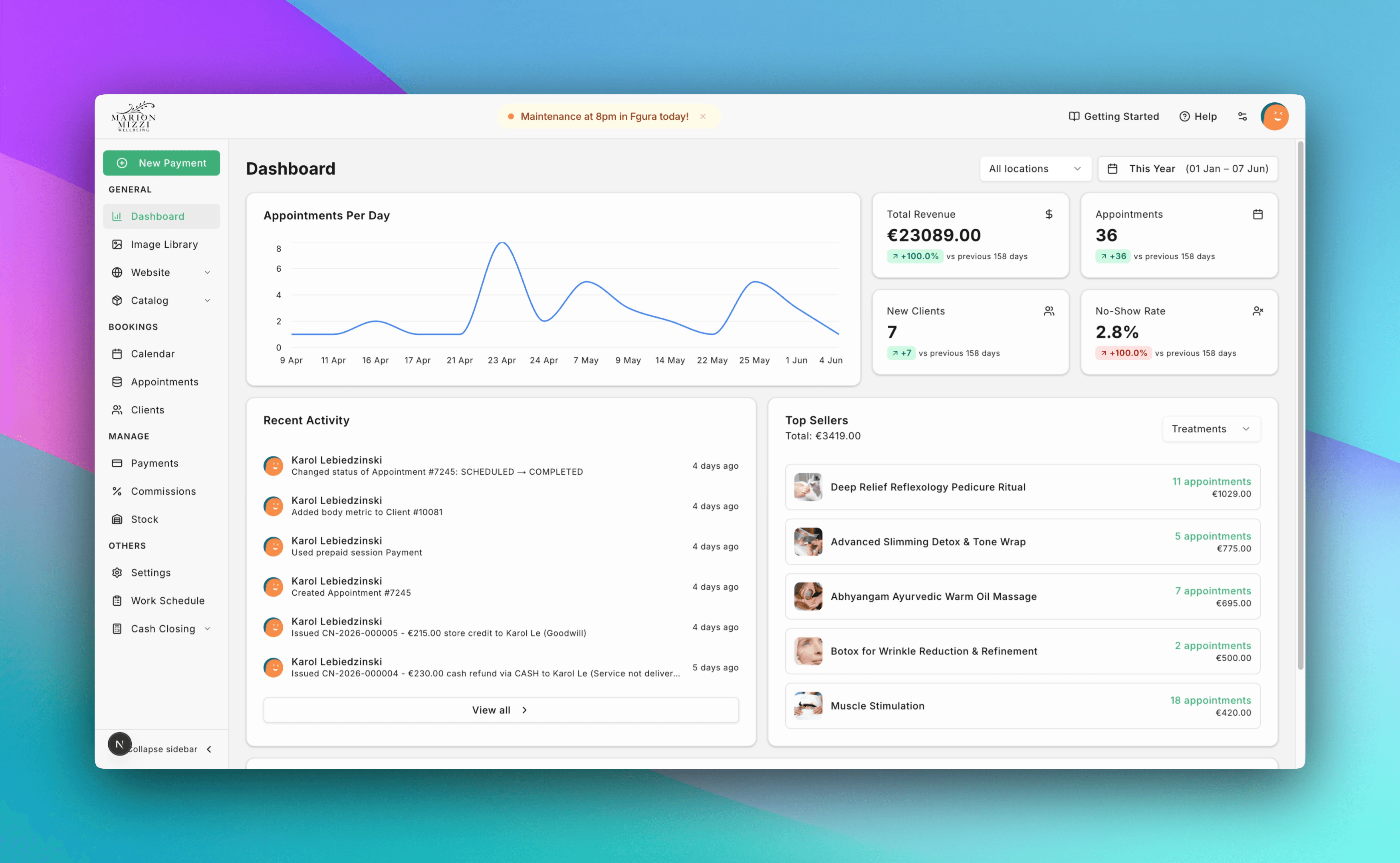Expand the Website submenu
The width and height of the screenshot is (1400, 863).
[161, 272]
